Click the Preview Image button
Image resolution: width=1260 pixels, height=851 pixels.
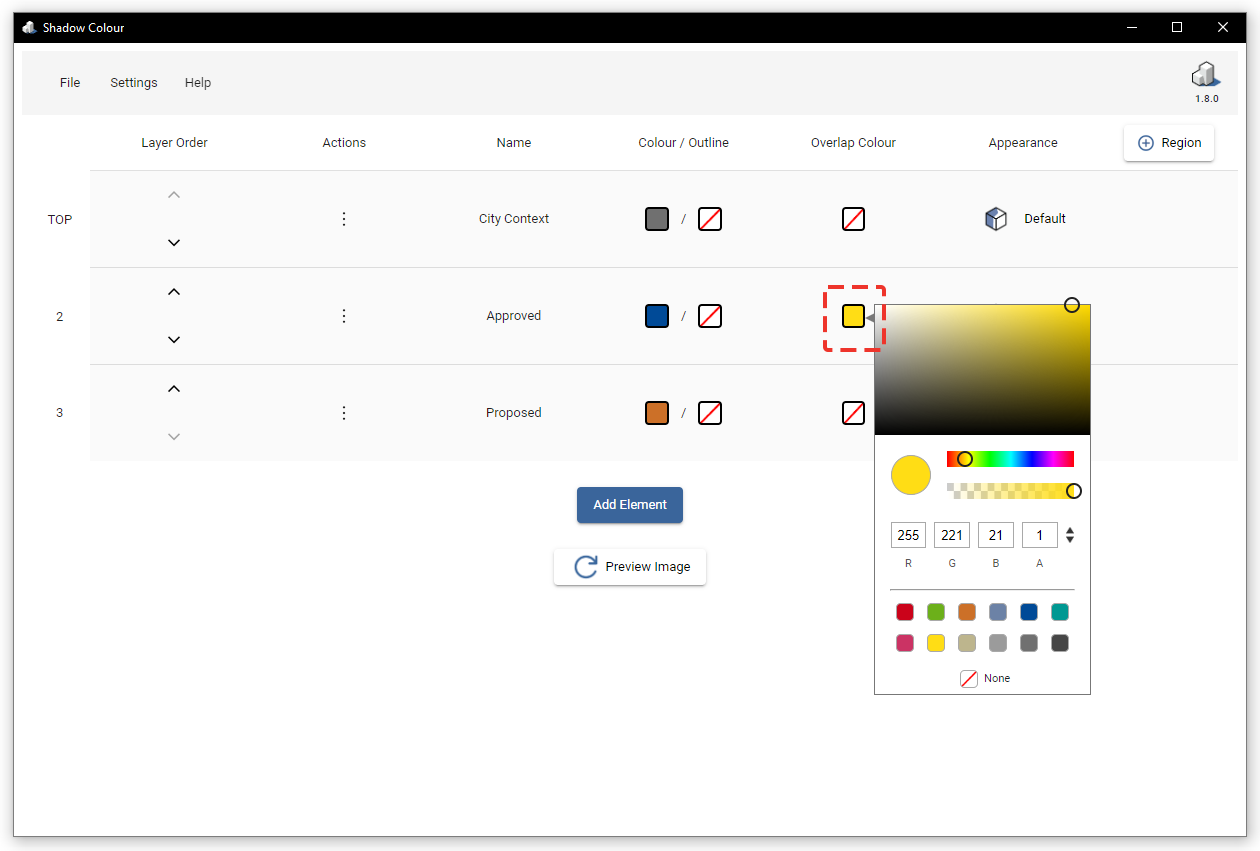[x=630, y=567]
